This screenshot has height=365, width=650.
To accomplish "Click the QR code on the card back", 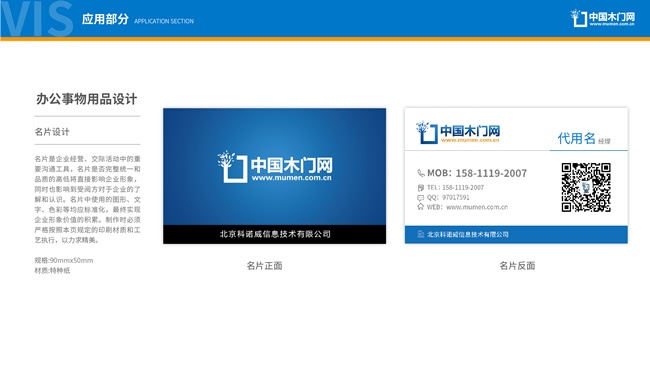I will pos(586,187).
